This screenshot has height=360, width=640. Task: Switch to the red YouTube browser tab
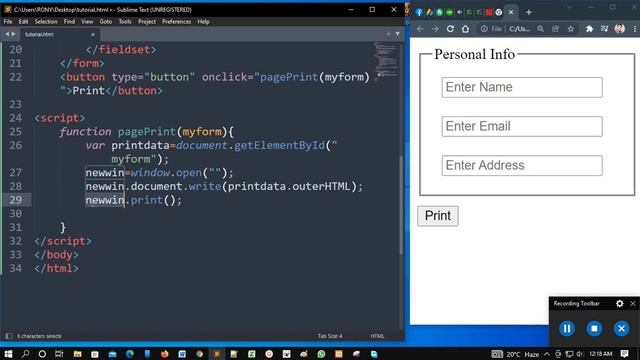489,12
